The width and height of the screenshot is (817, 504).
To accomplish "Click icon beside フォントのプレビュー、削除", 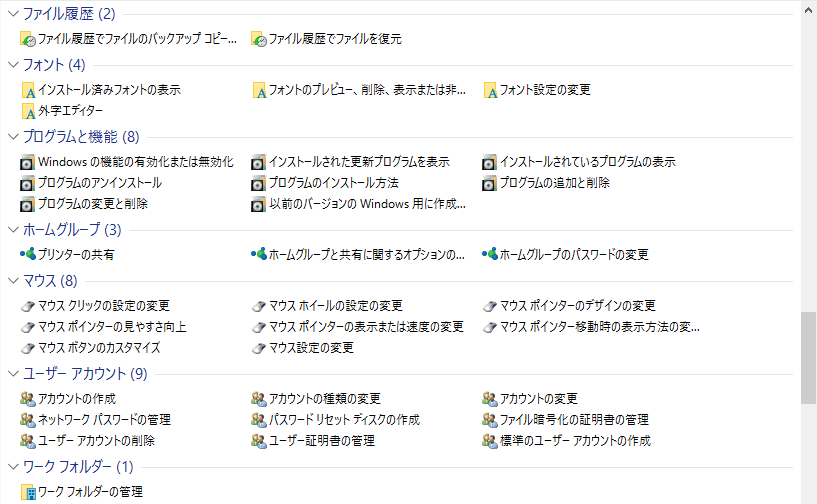I will click(x=259, y=90).
